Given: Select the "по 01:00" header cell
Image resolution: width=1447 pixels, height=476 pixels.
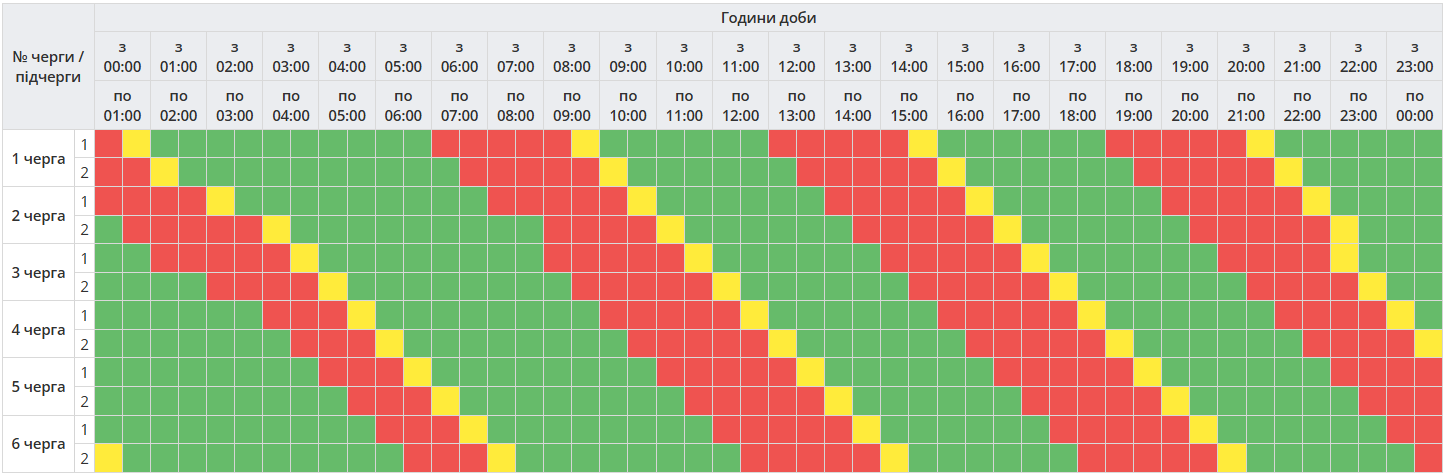Looking at the screenshot, I should 122,106.
